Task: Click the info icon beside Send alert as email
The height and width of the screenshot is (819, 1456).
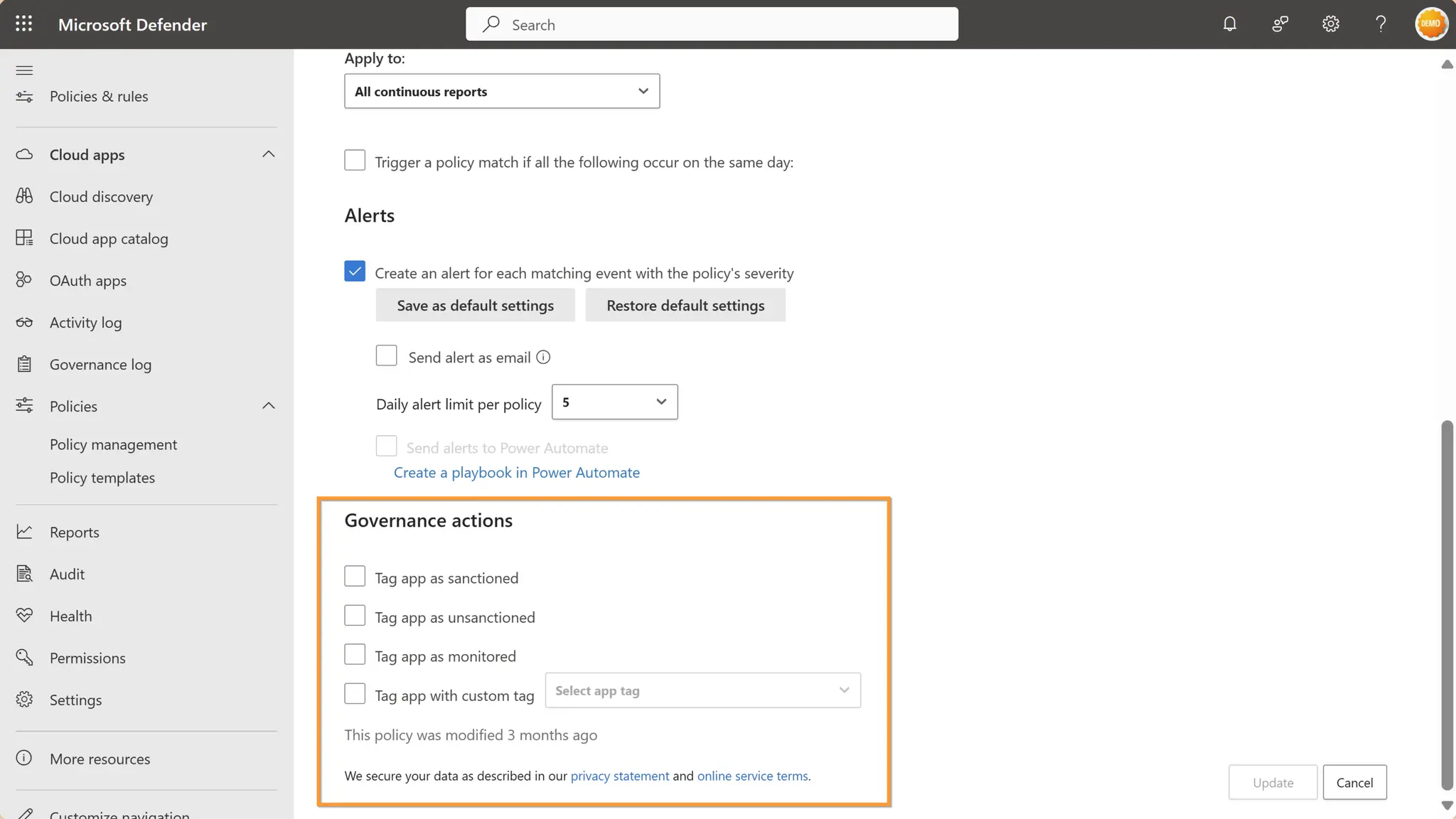Action: [x=543, y=357]
